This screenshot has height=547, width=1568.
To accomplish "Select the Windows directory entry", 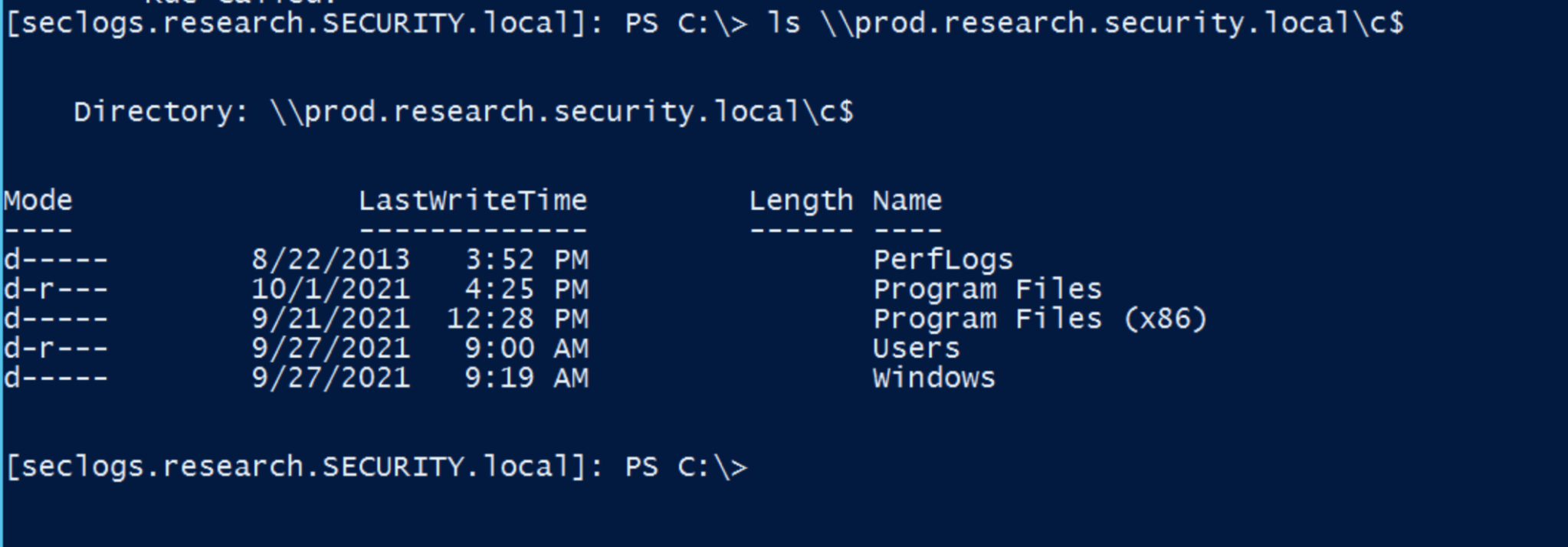I will (933, 378).
